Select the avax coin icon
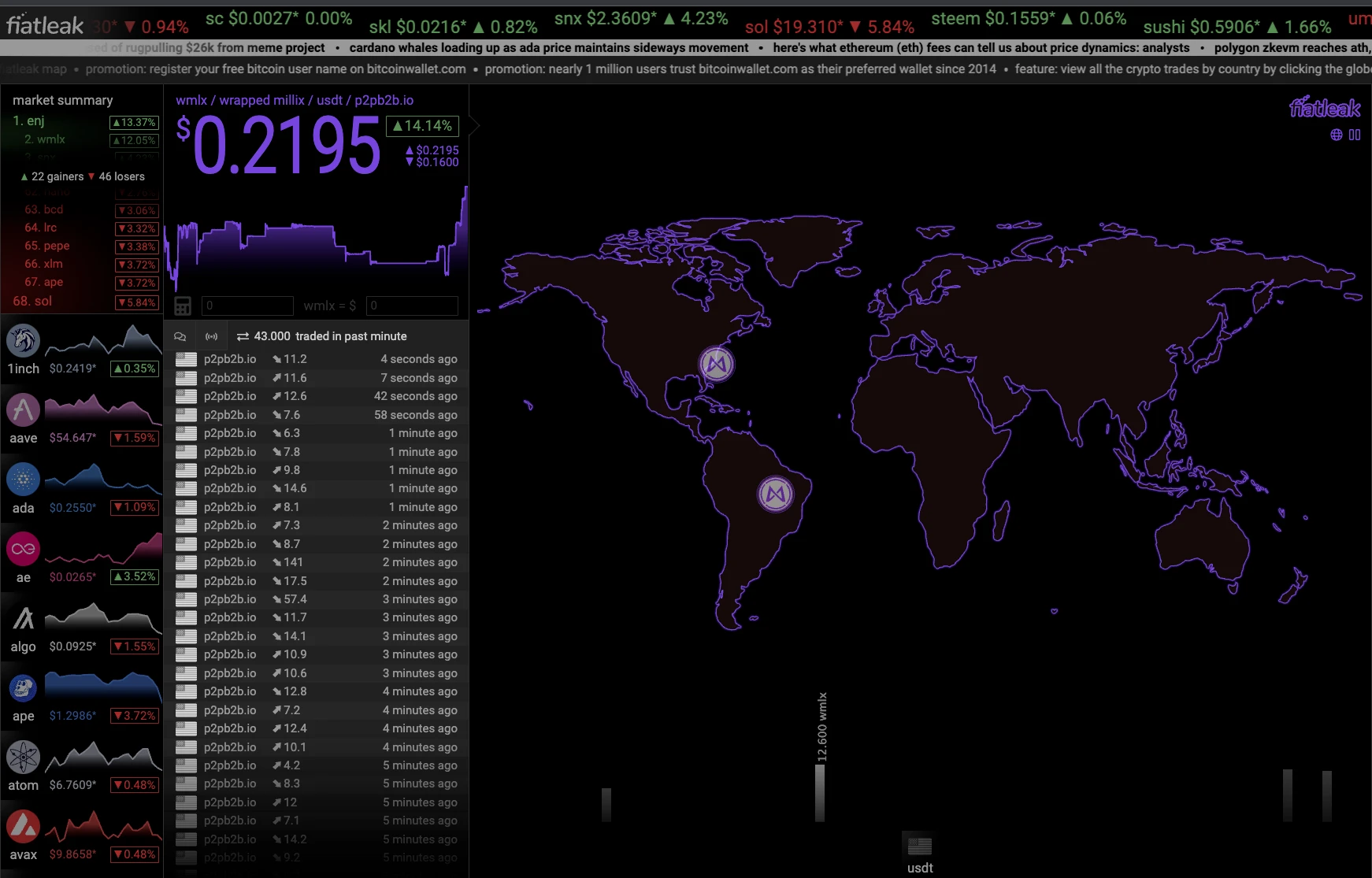1372x878 pixels. [23, 826]
